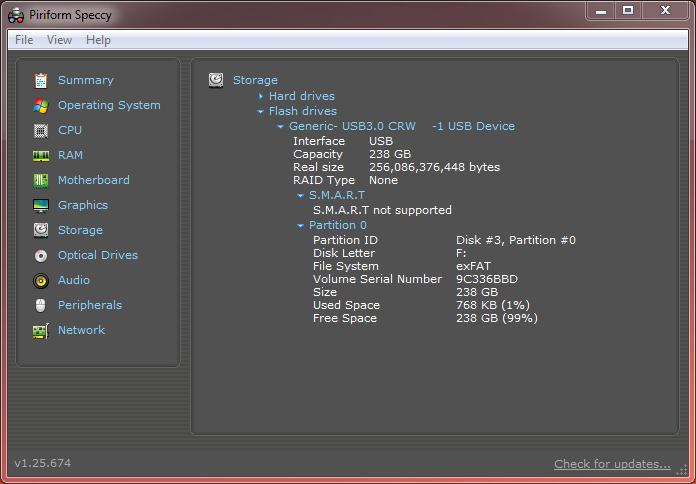Click the Motherboard icon in sidebar

pyautogui.click(x=41, y=181)
